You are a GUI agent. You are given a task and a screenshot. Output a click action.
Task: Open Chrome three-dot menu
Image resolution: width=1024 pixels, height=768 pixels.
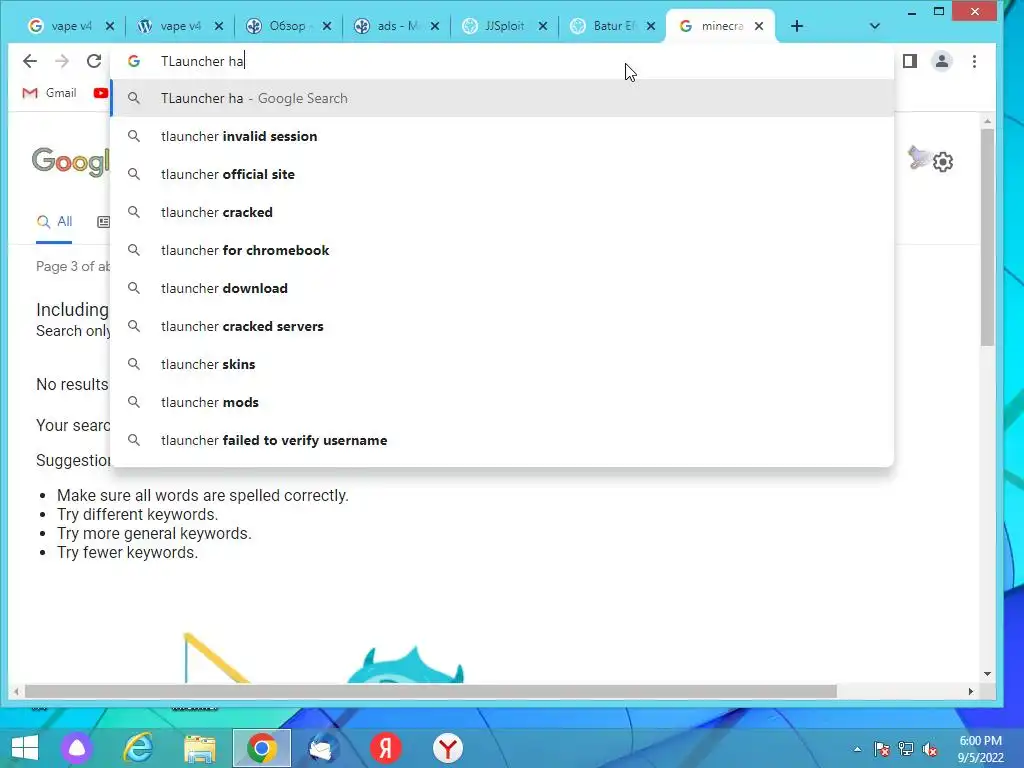(974, 61)
